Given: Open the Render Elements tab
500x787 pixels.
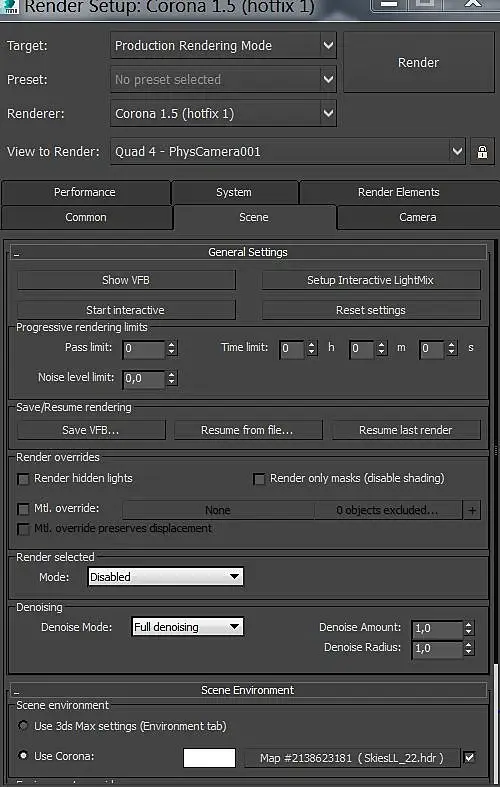Looking at the screenshot, I should [399, 192].
